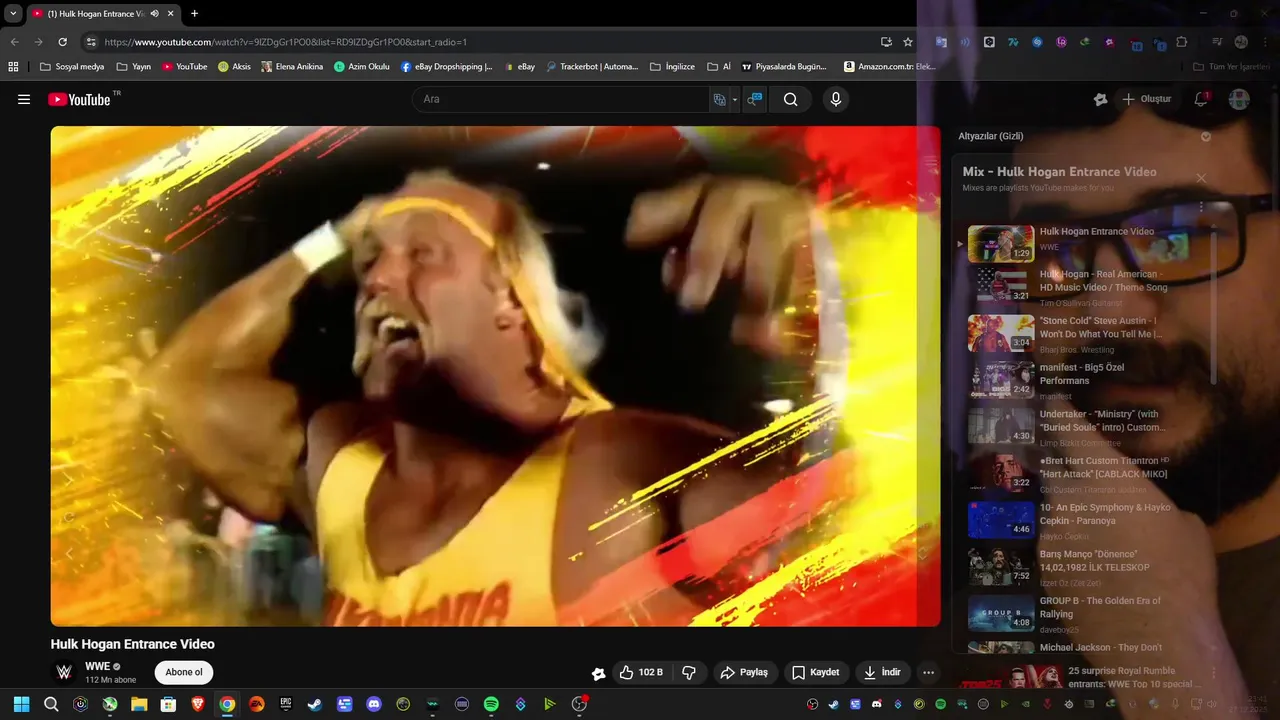Click the Hulk Hogan video player

point(496,376)
